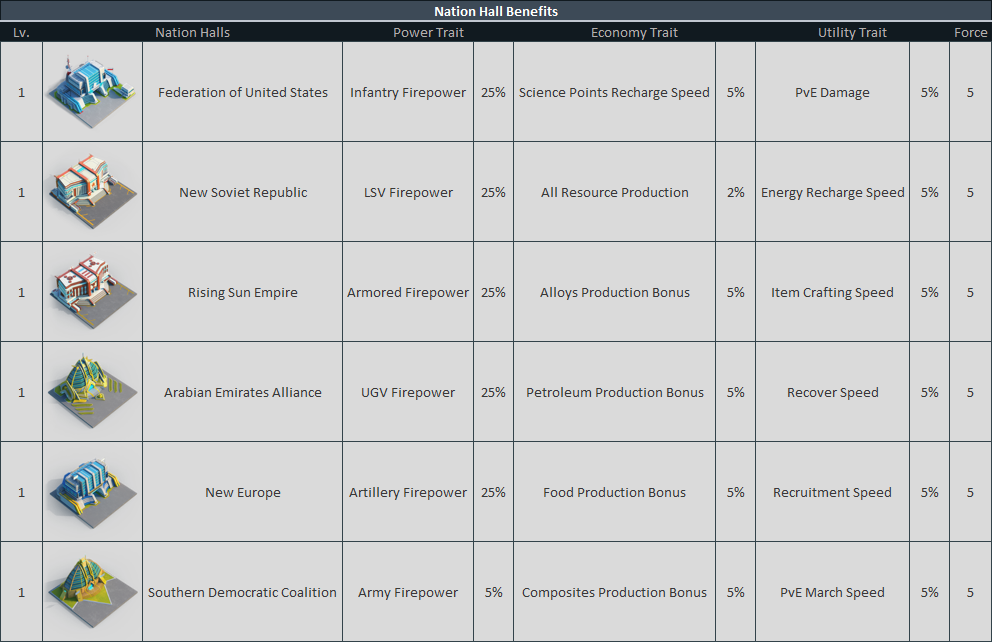Click the Artillery Firepower cell
Image resolution: width=992 pixels, height=642 pixels.
coord(408,492)
